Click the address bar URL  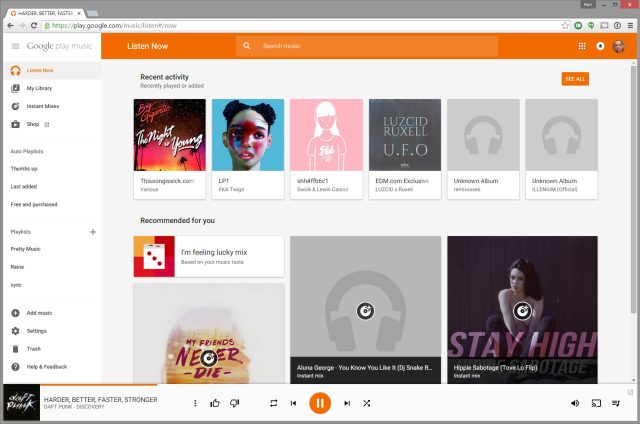click(115, 25)
